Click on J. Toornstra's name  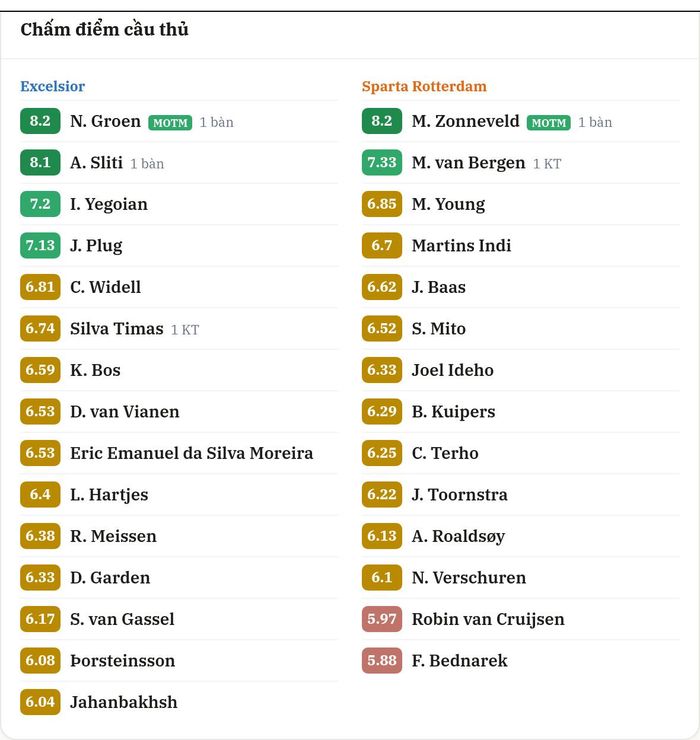[459, 495]
